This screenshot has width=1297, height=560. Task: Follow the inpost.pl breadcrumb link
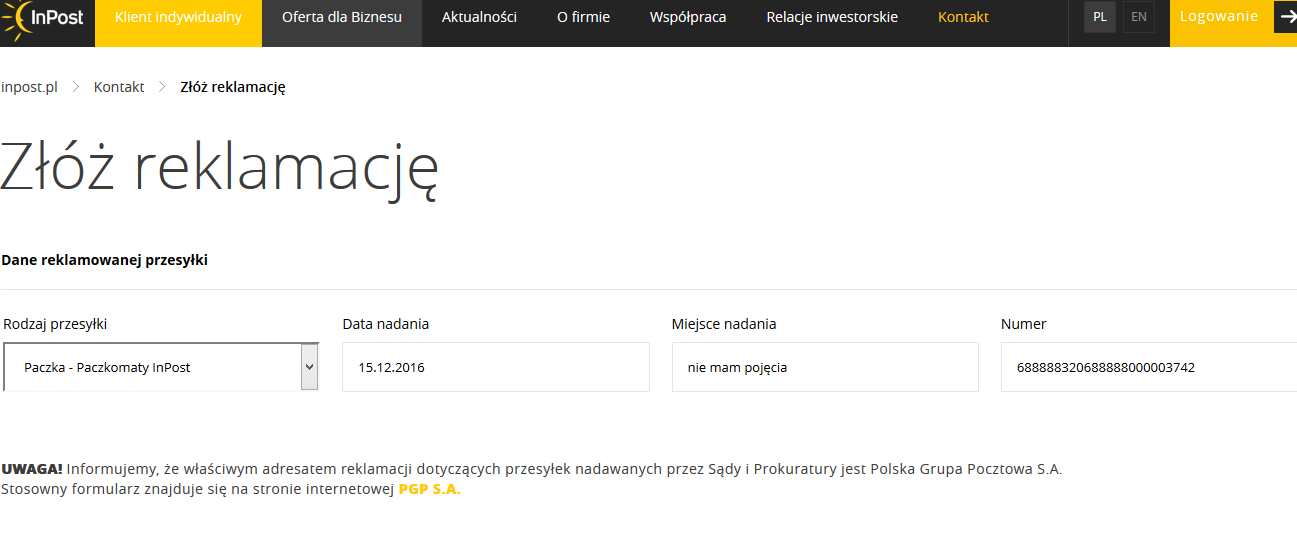(29, 87)
